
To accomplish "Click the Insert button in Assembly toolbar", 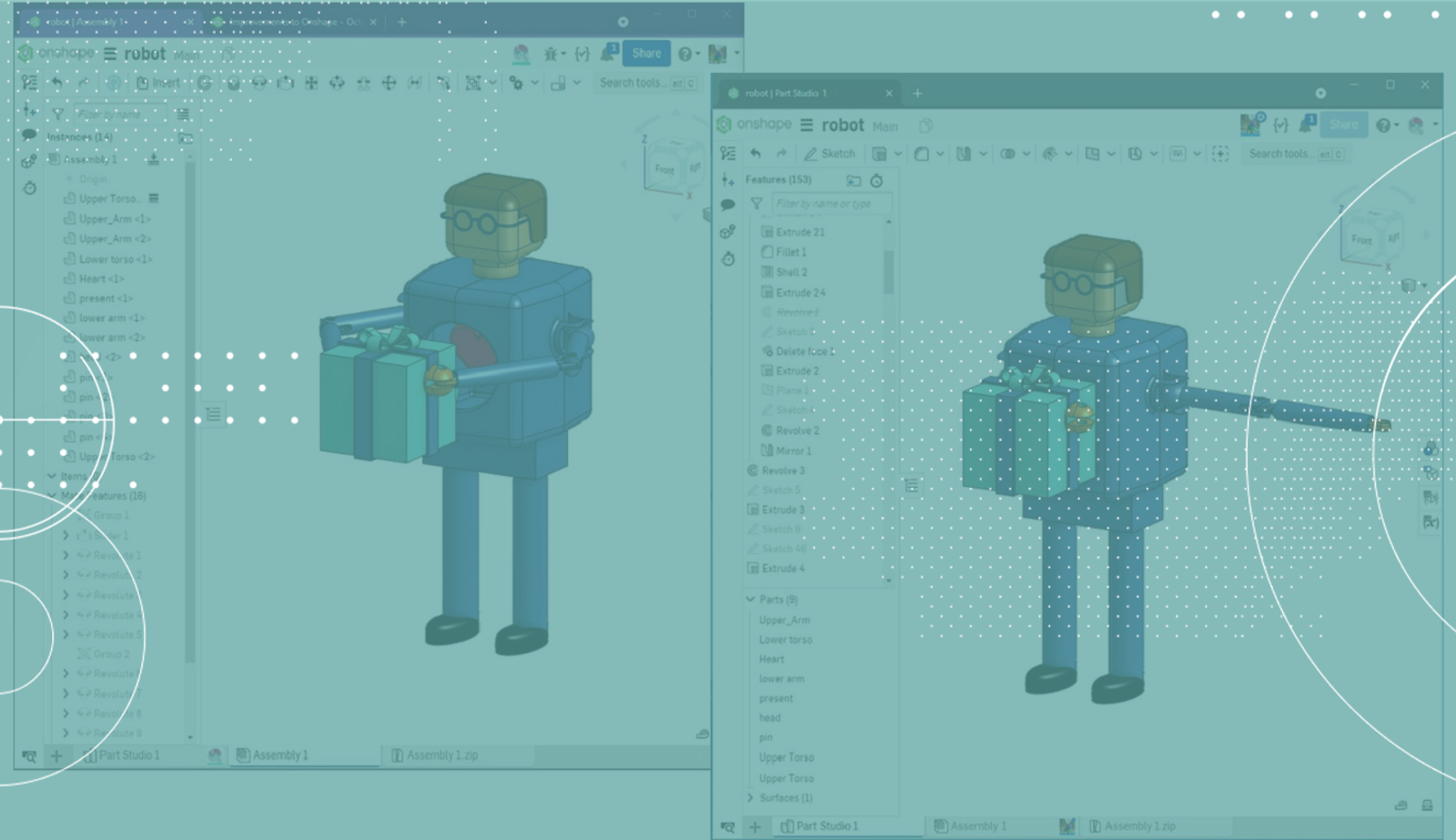I will [158, 83].
